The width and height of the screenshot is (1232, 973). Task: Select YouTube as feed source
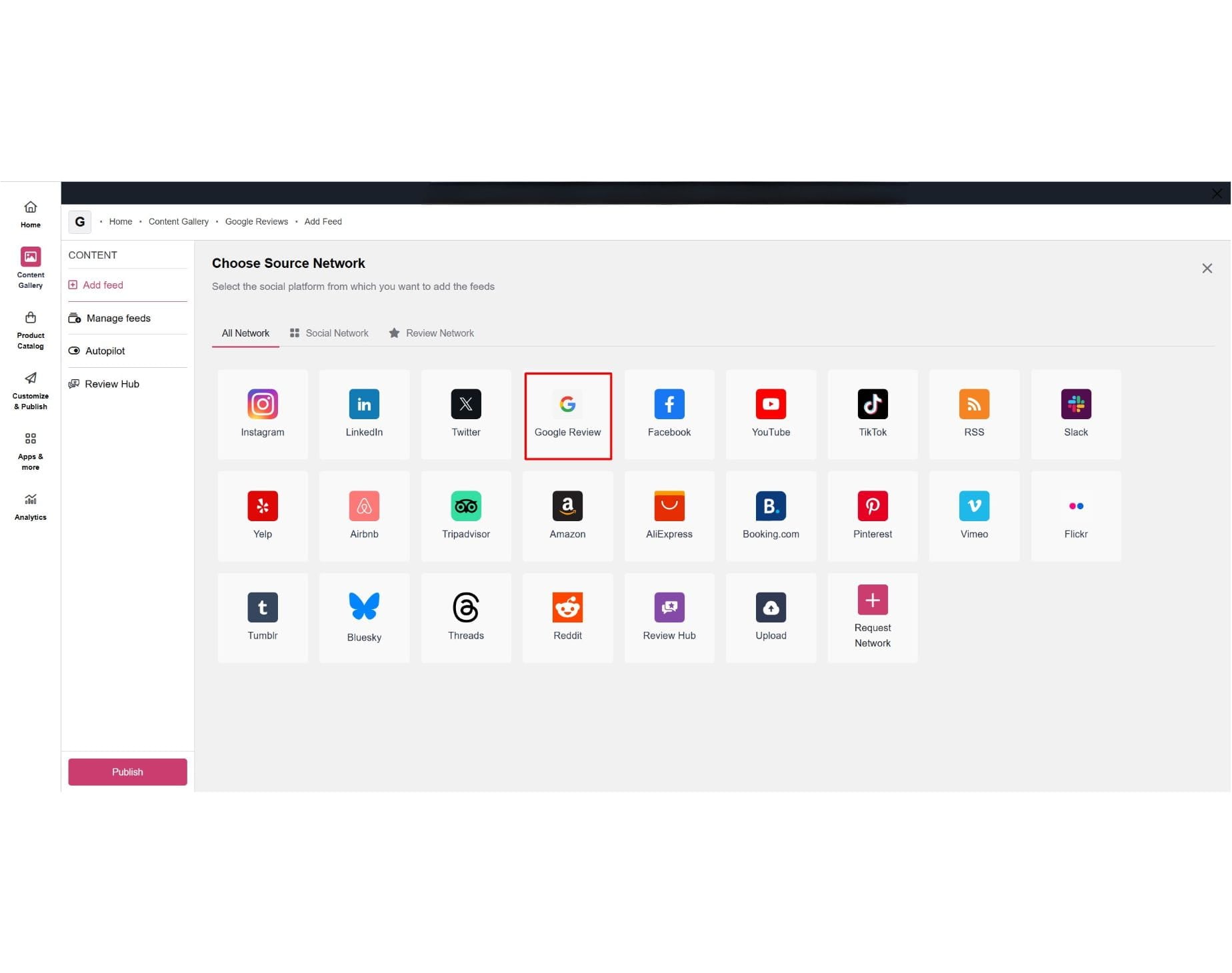(771, 415)
